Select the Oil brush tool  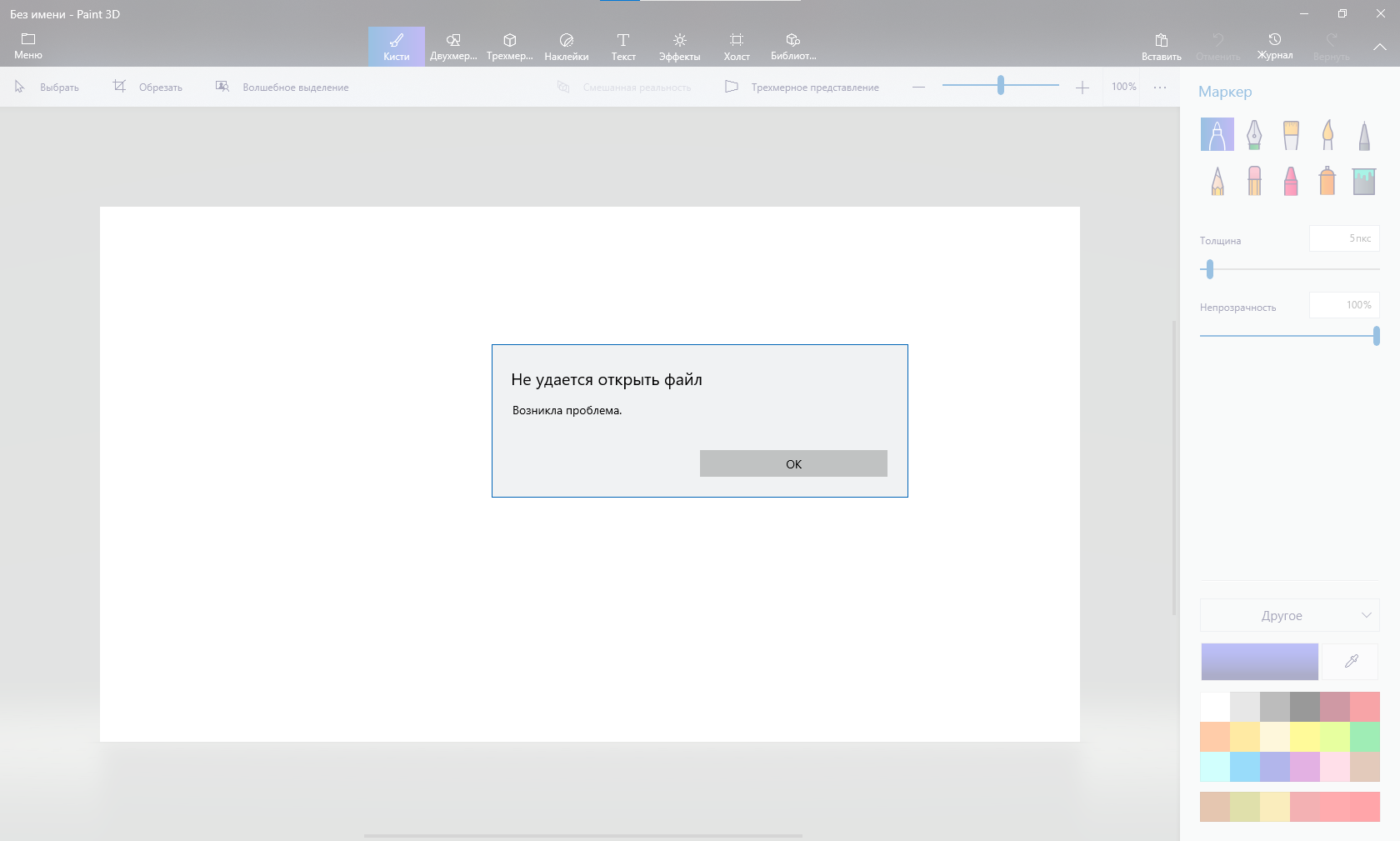(x=1291, y=134)
